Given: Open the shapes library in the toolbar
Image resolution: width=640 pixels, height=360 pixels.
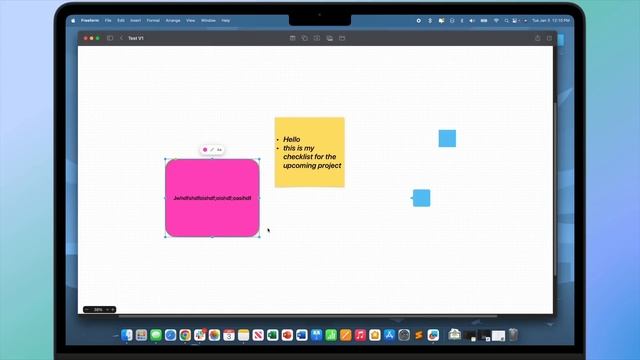Looking at the screenshot, I should 304,38.
